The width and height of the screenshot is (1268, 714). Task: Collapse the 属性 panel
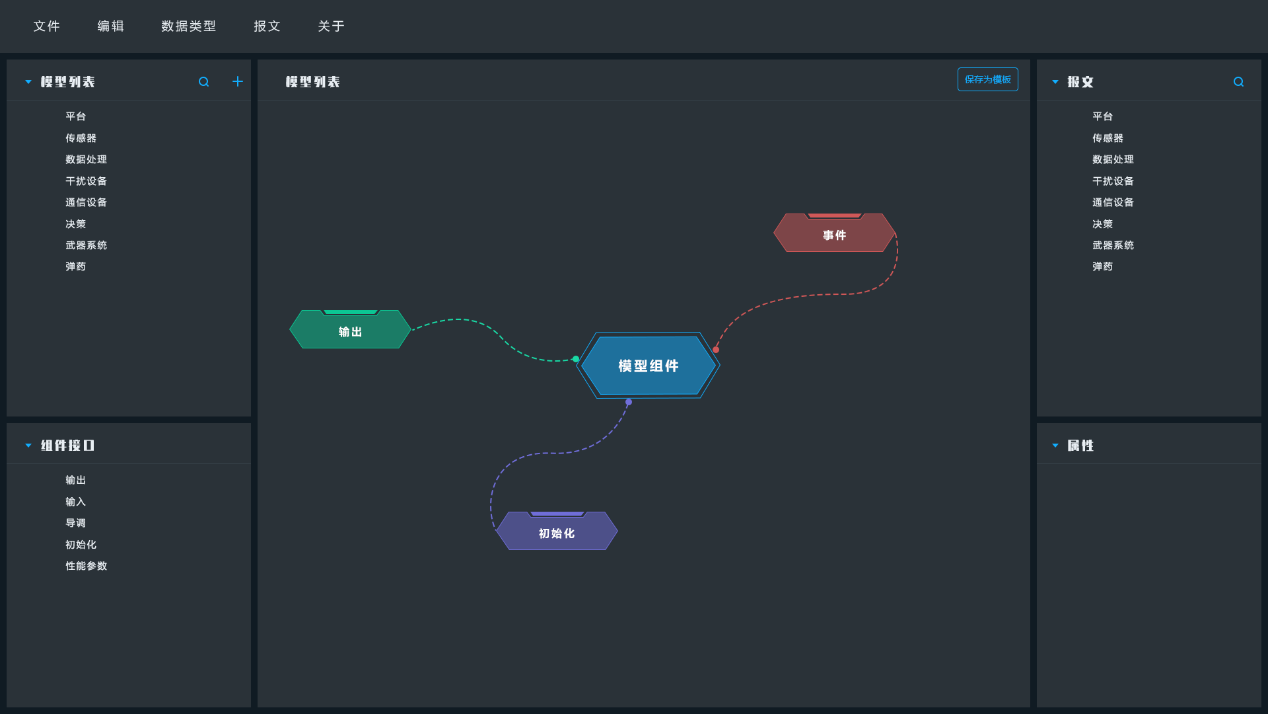click(x=1055, y=446)
